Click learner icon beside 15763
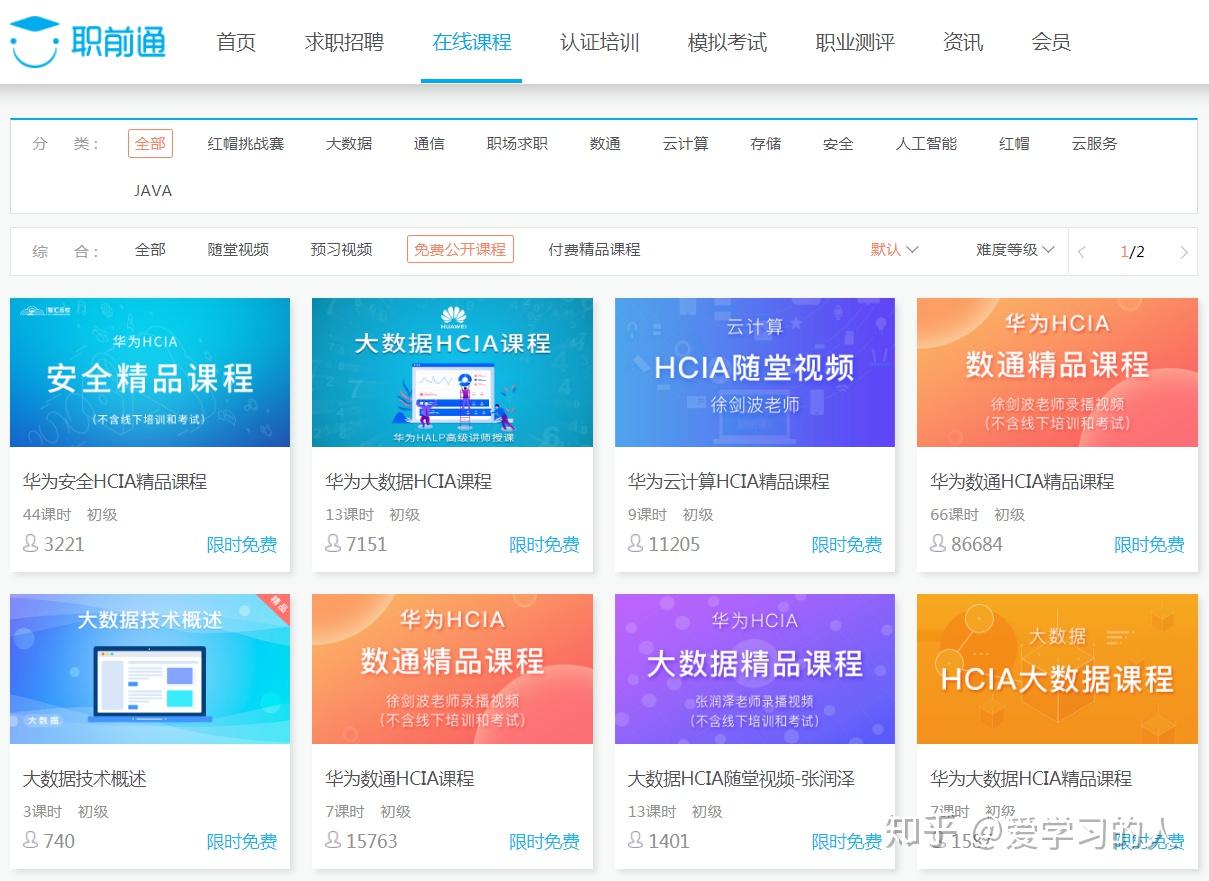Screen dimensions: 1209x881 [333, 840]
